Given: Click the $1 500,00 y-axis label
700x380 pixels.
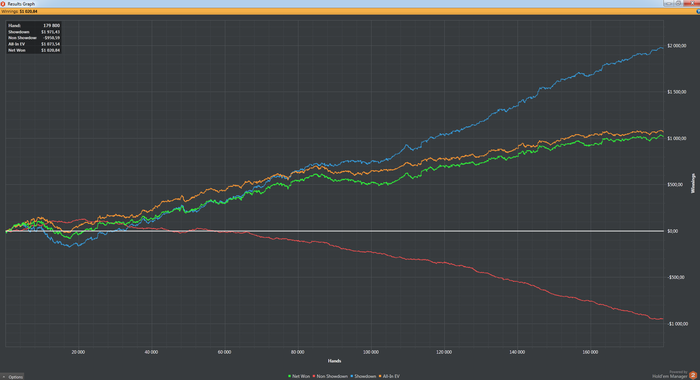Looking at the screenshot, I should click(677, 92).
